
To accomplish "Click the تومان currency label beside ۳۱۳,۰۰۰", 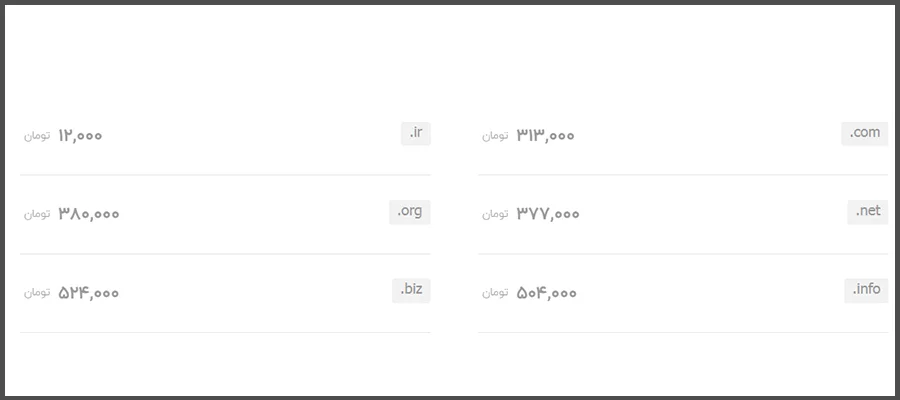I will pos(495,137).
